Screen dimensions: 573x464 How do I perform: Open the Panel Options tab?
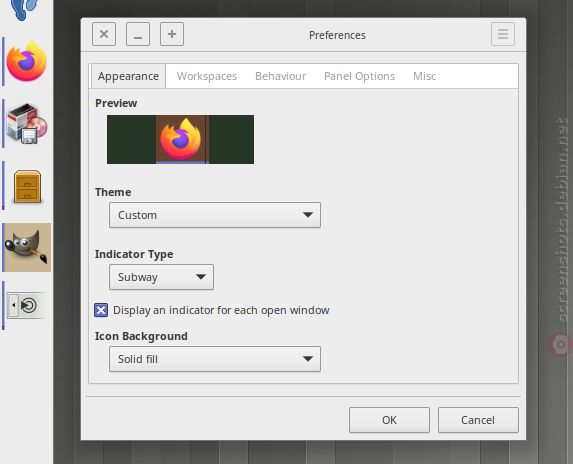[x=360, y=76]
